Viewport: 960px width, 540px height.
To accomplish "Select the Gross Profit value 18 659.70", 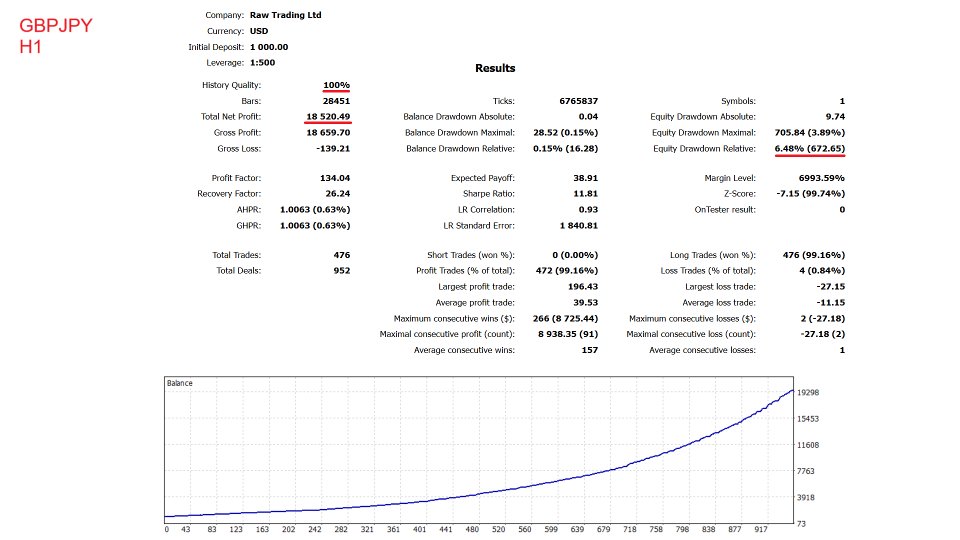I will (x=328, y=132).
